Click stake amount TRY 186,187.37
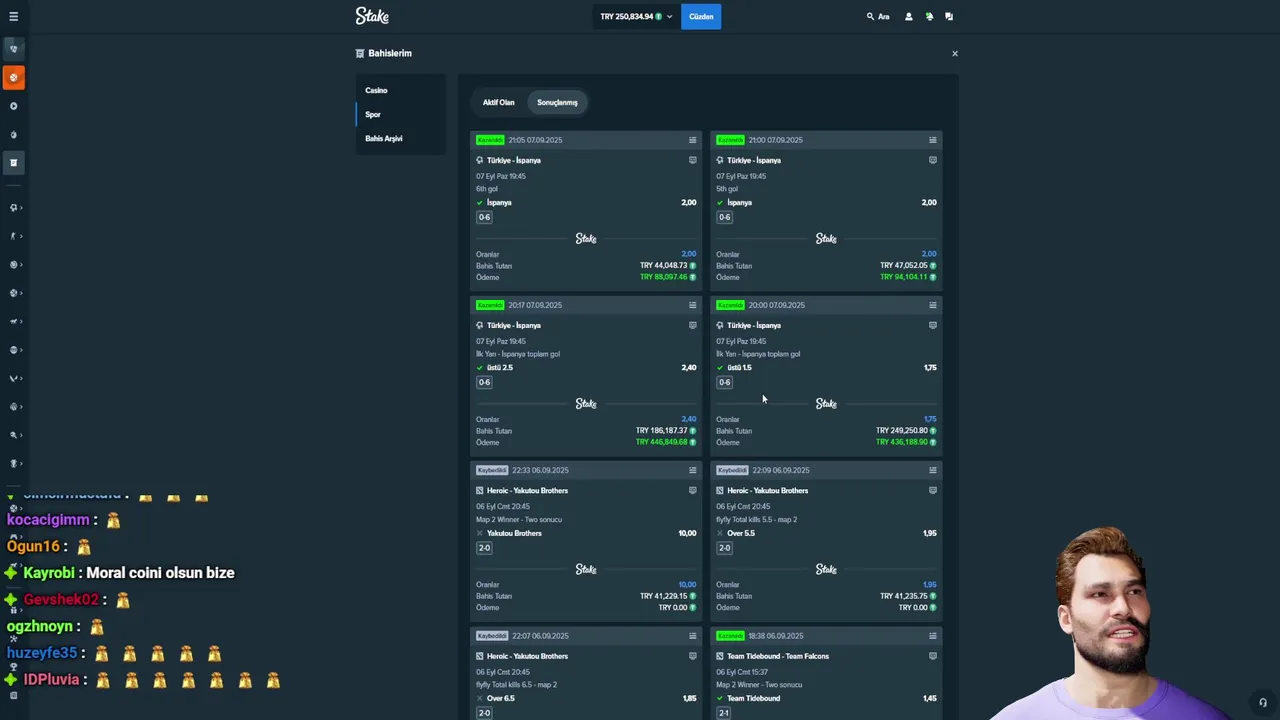 point(662,431)
